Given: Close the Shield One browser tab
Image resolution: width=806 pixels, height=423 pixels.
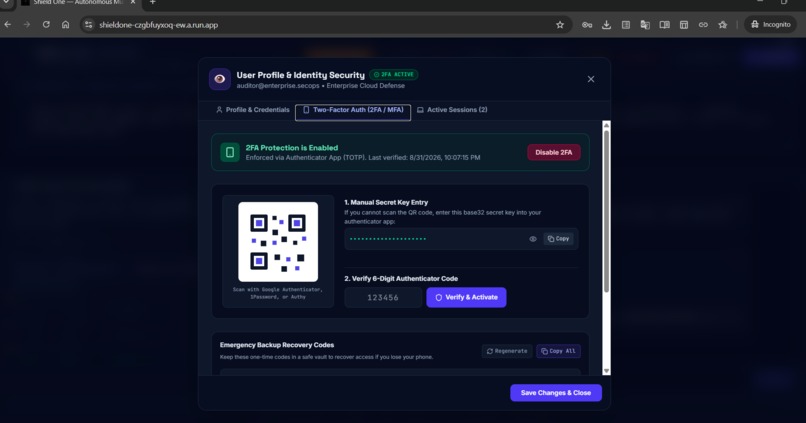Looking at the screenshot, I should [x=133, y=3].
